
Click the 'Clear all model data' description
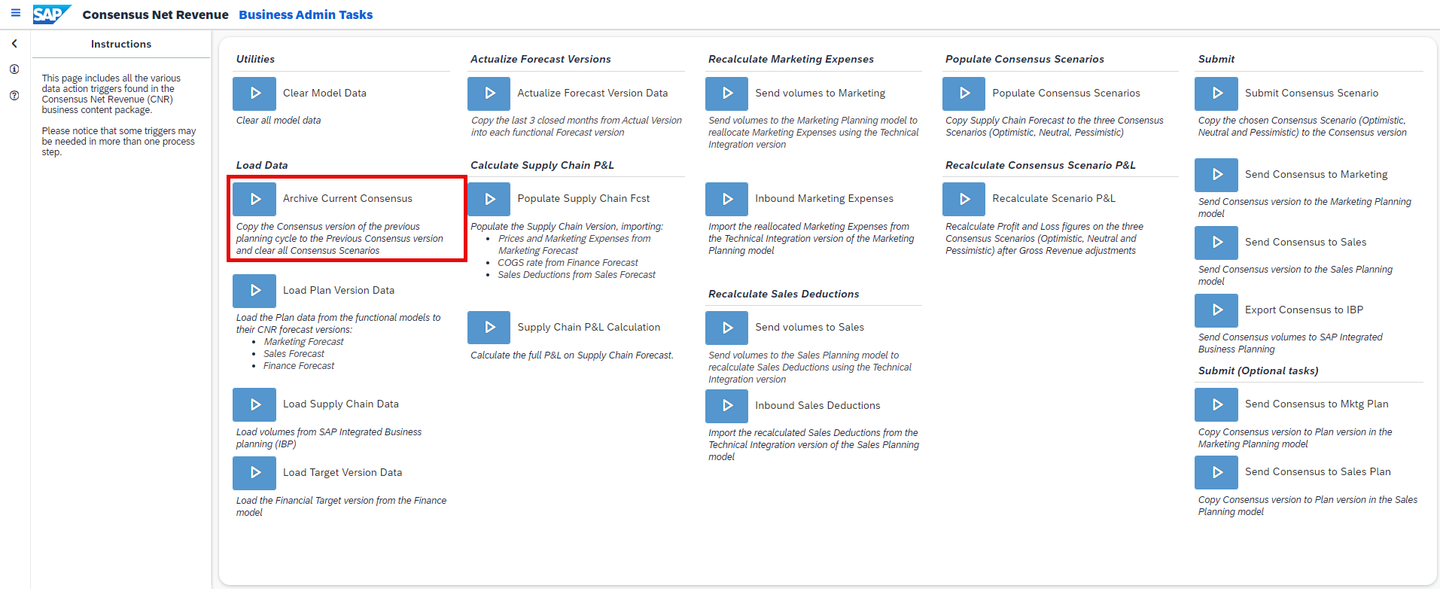click(279, 121)
